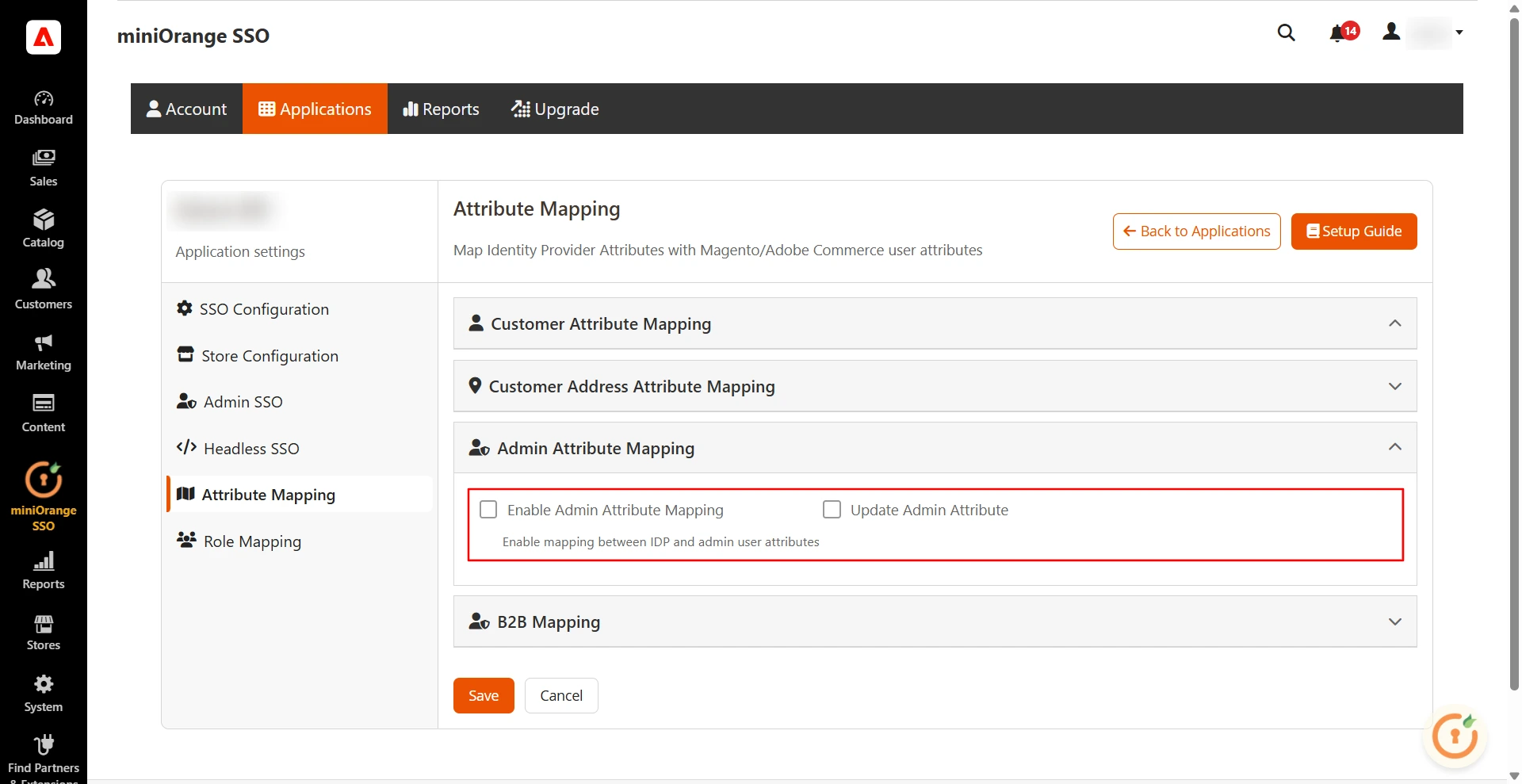Click the Cancel button
Screen dimensions: 1522x784
(x=561, y=695)
